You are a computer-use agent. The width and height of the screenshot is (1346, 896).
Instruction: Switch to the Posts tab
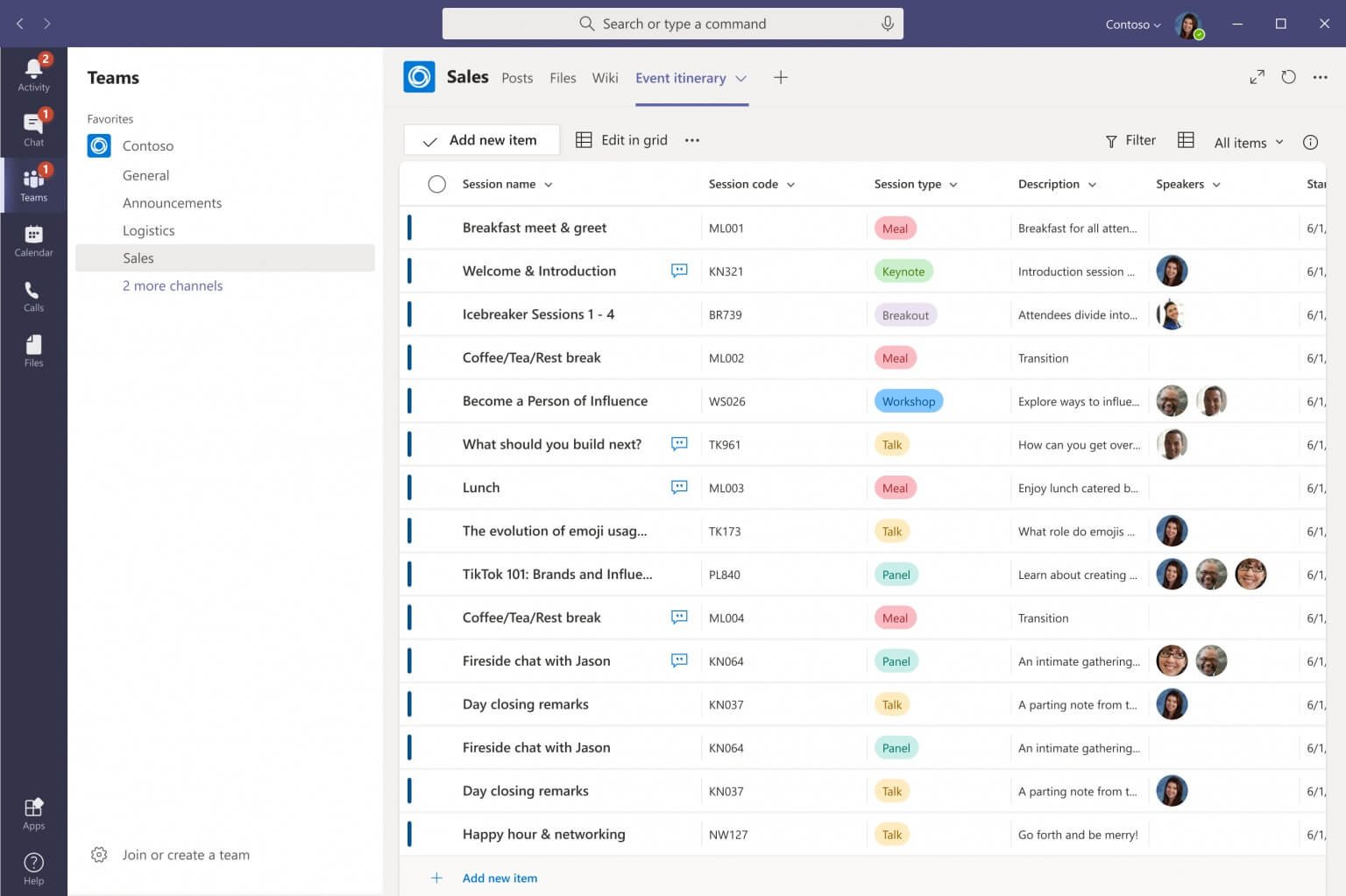tap(517, 78)
